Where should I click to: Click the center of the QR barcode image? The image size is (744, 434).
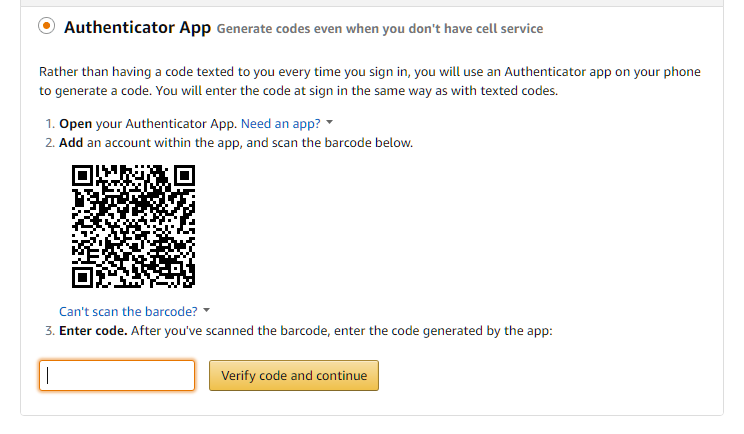click(x=133, y=226)
